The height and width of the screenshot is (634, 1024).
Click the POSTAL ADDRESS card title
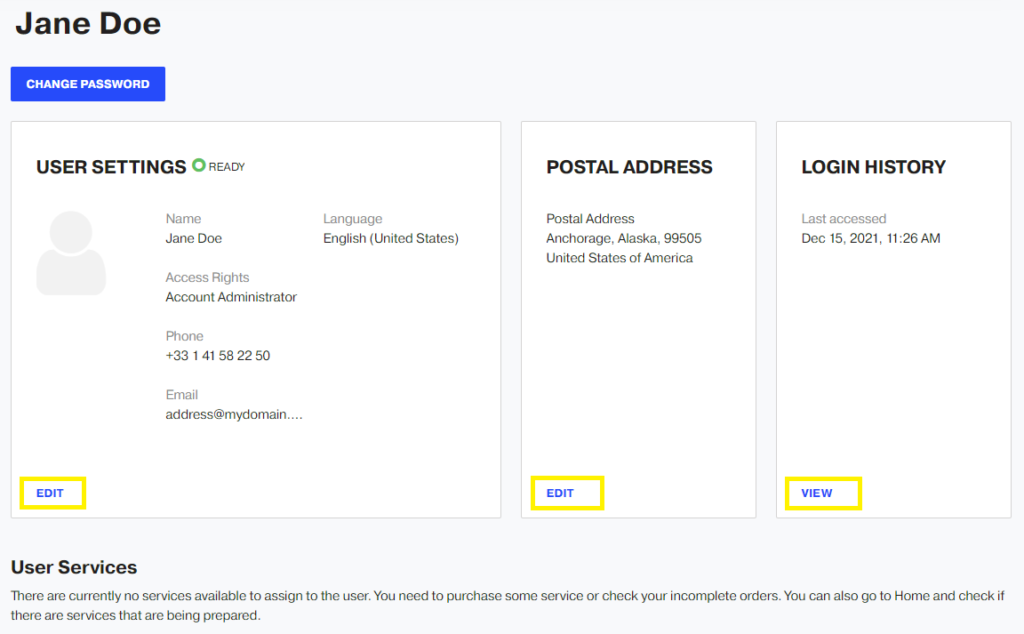pos(629,167)
